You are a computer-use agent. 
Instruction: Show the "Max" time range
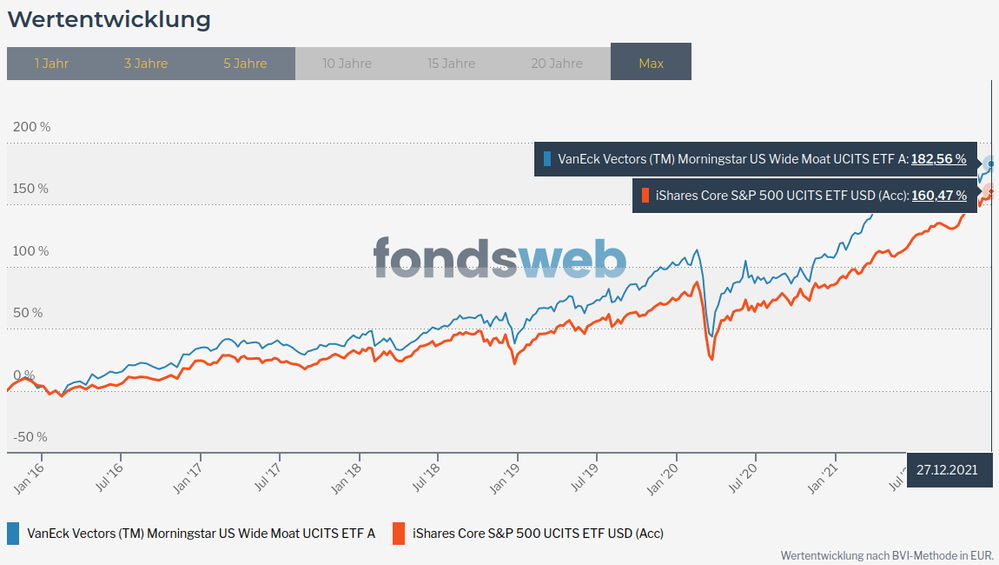tap(651, 63)
